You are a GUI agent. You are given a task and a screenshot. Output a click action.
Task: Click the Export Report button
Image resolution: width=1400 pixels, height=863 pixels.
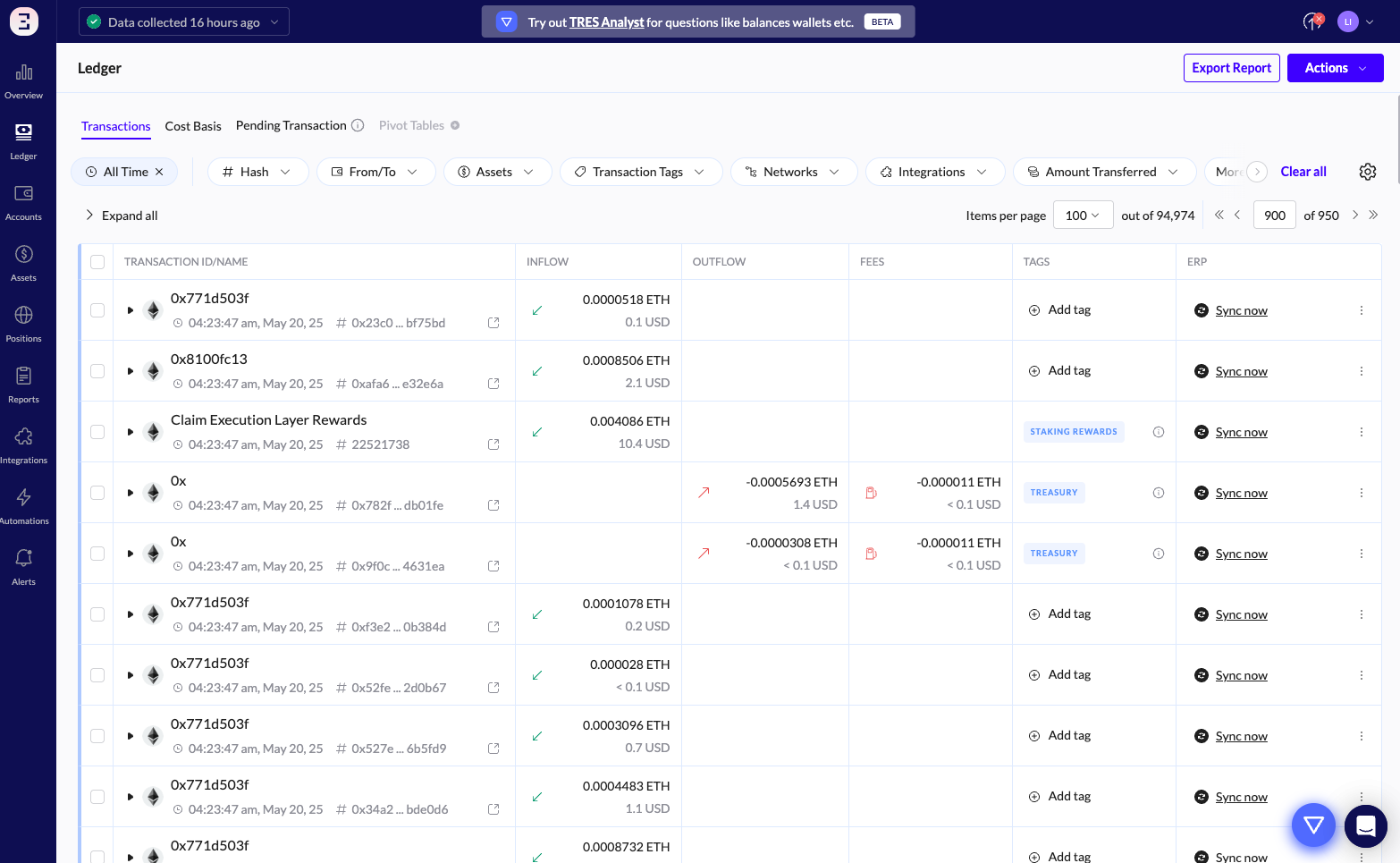pos(1232,68)
